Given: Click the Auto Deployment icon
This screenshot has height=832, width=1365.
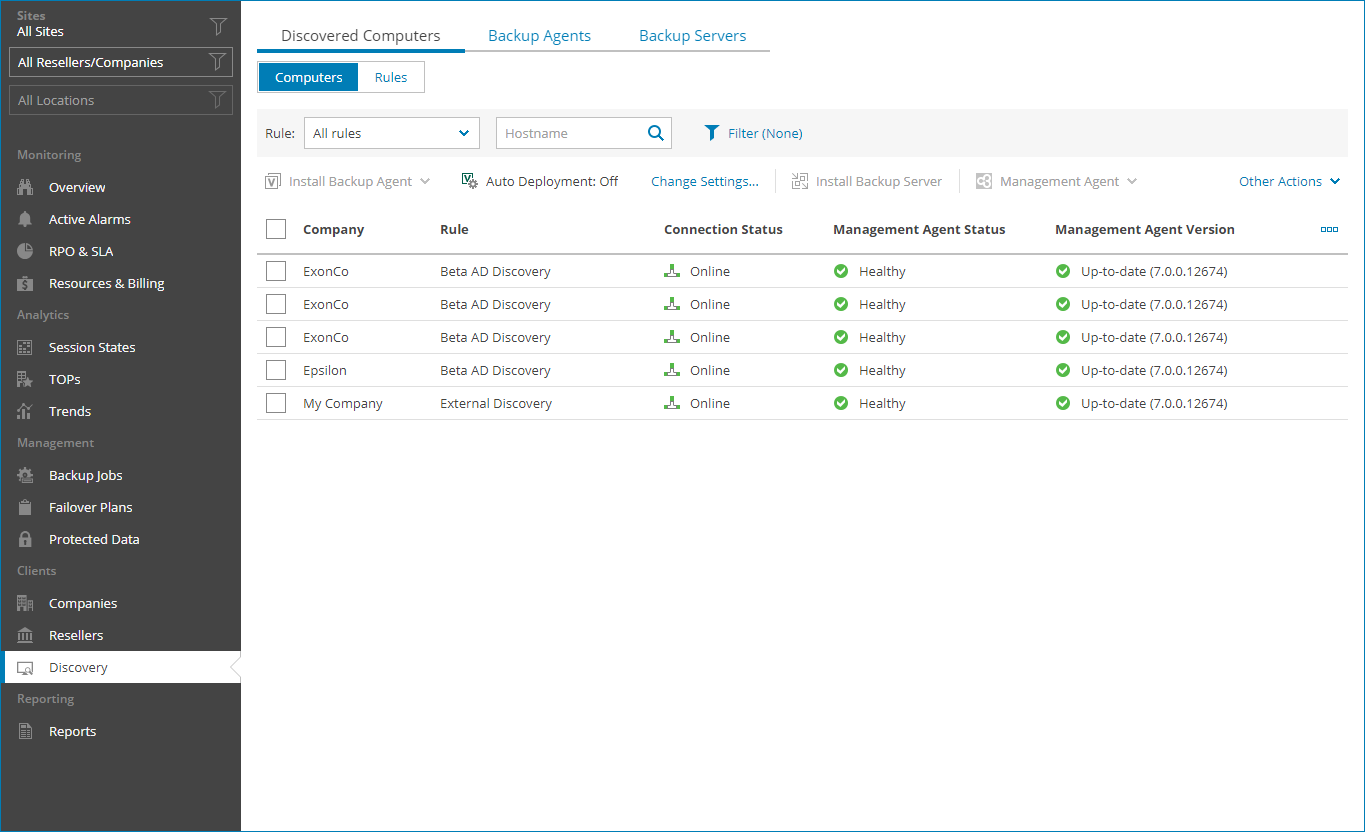Looking at the screenshot, I should point(469,181).
